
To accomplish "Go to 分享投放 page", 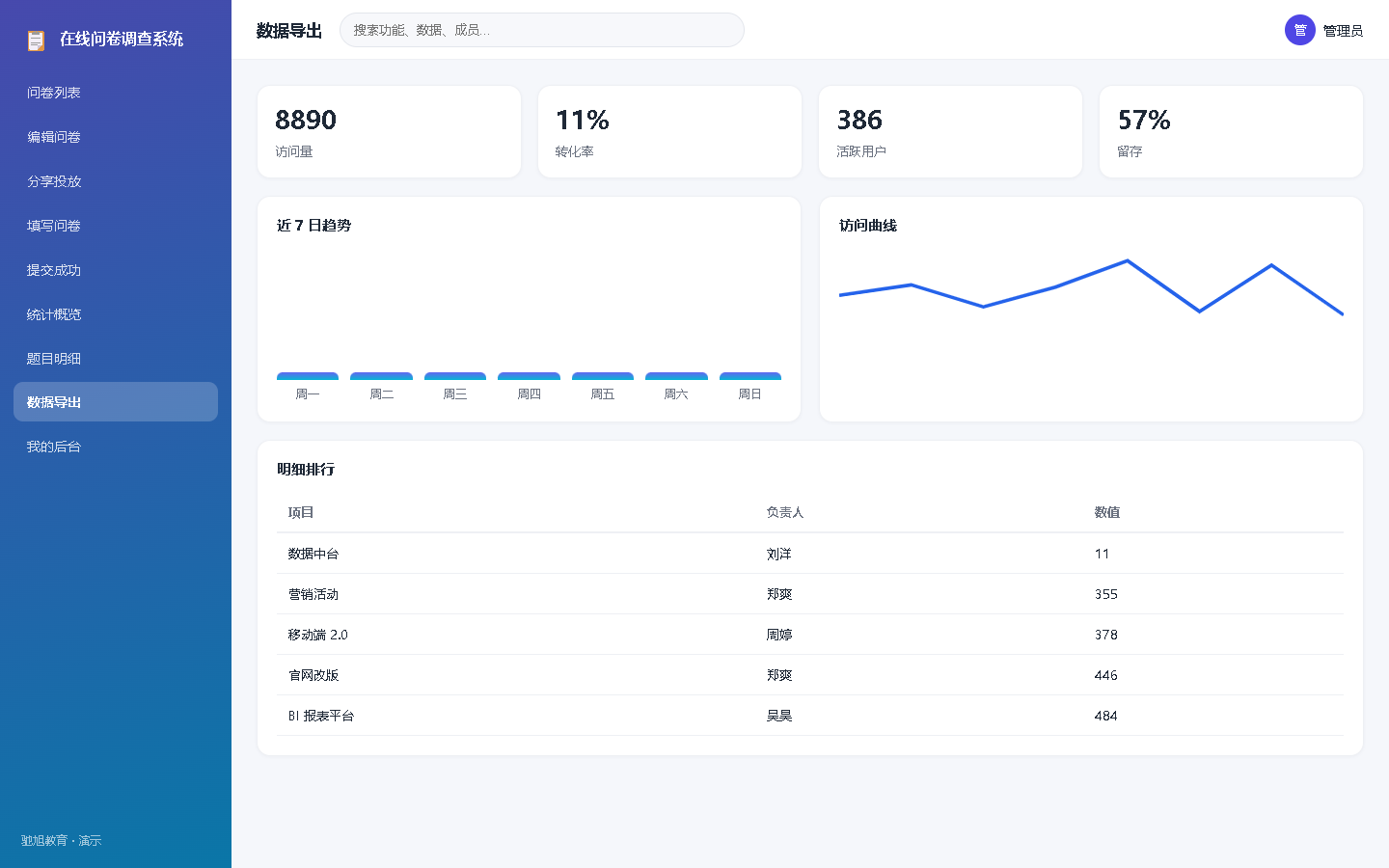I will click(x=116, y=181).
